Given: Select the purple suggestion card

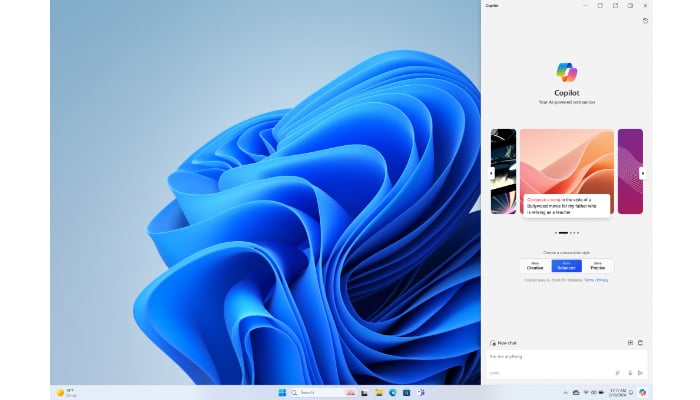Looking at the screenshot, I should (630, 171).
